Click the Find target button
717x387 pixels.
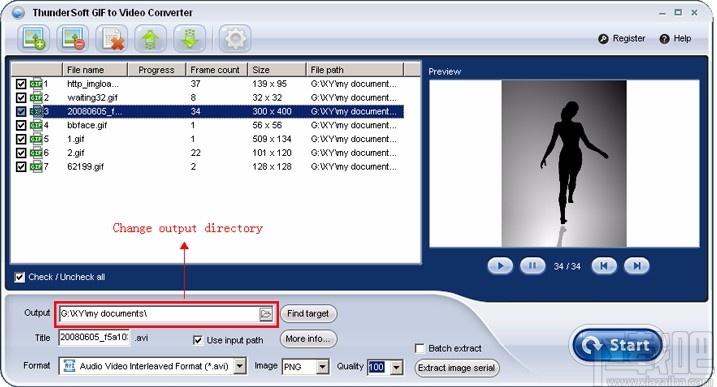(x=308, y=314)
